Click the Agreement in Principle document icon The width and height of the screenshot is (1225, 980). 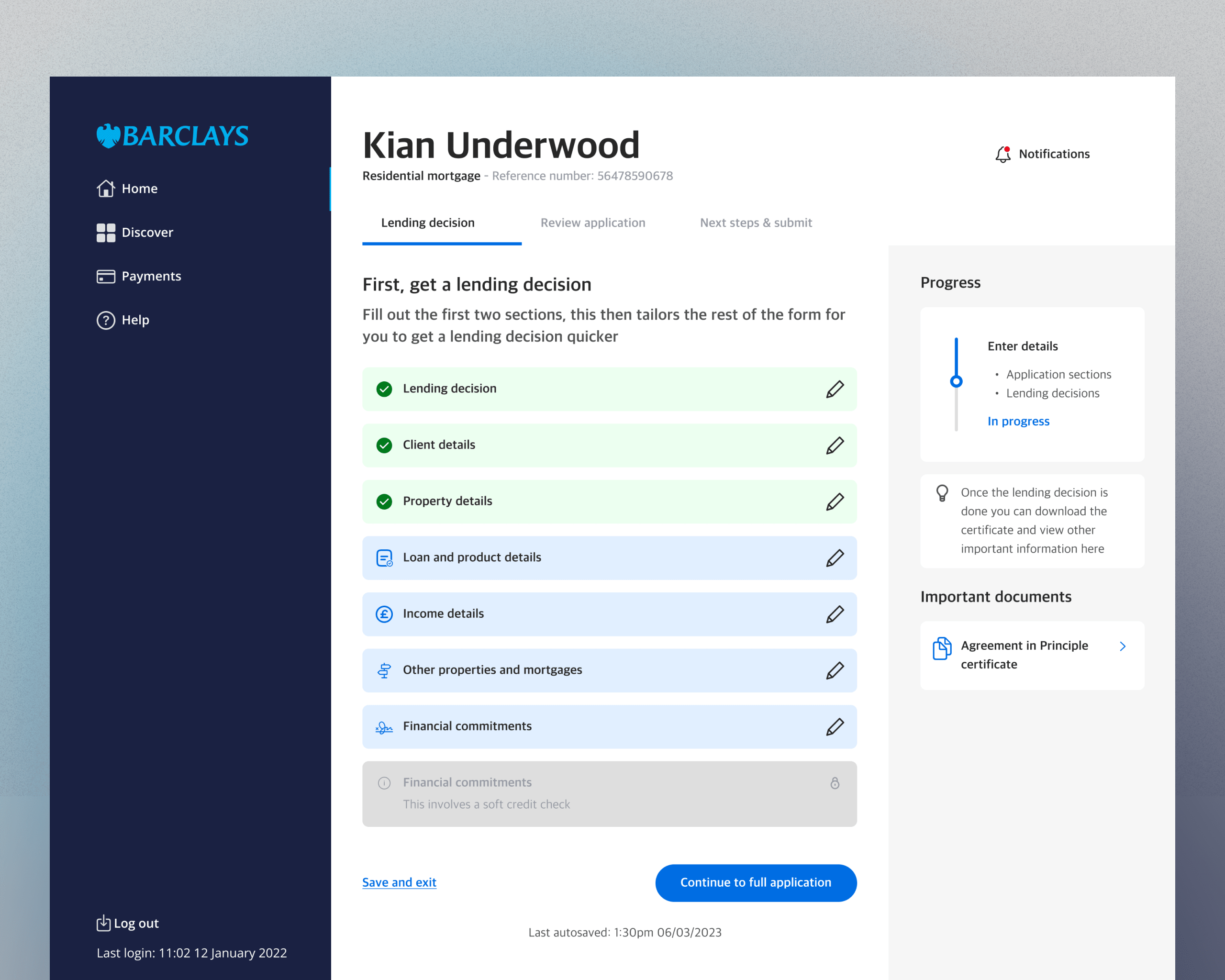click(x=942, y=647)
